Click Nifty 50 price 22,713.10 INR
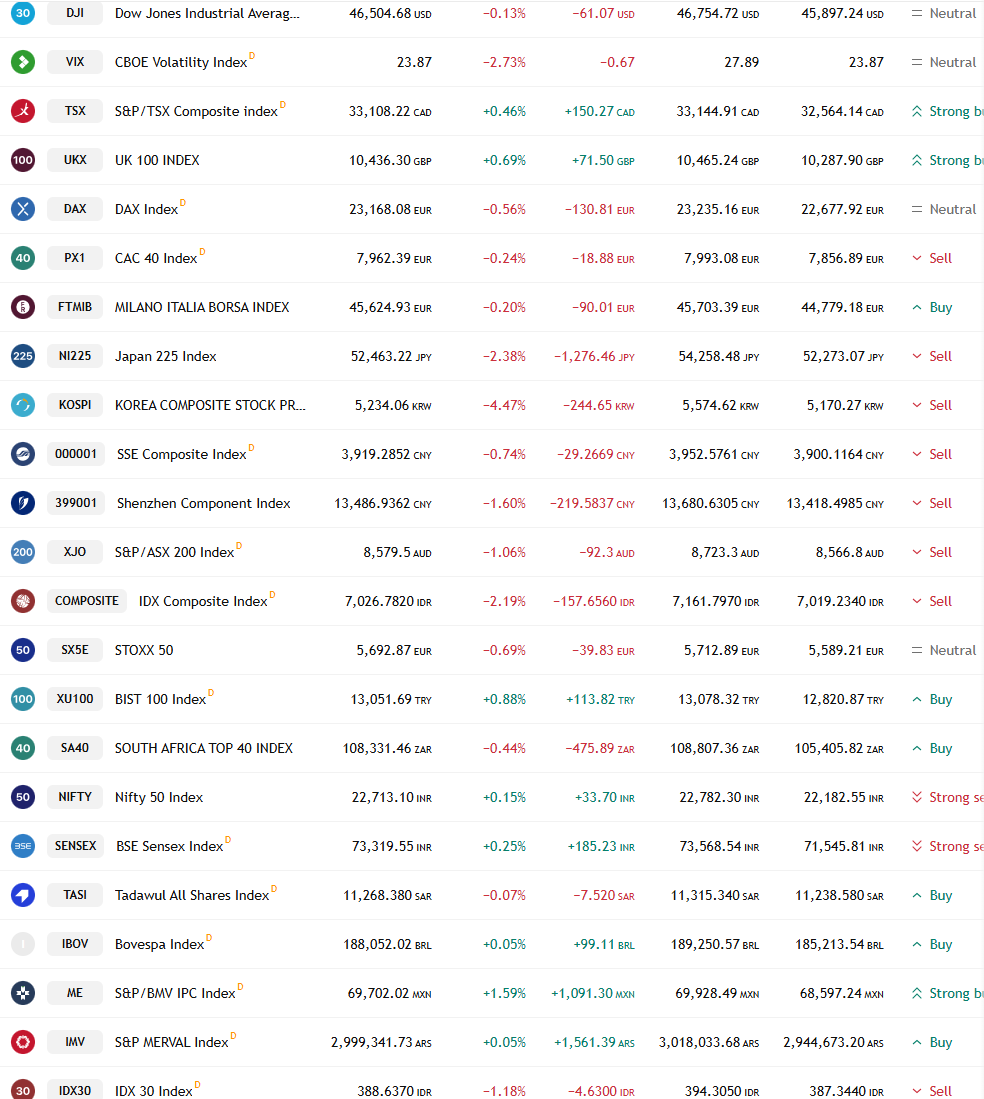Image resolution: width=984 pixels, height=1099 pixels. point(392,798)
